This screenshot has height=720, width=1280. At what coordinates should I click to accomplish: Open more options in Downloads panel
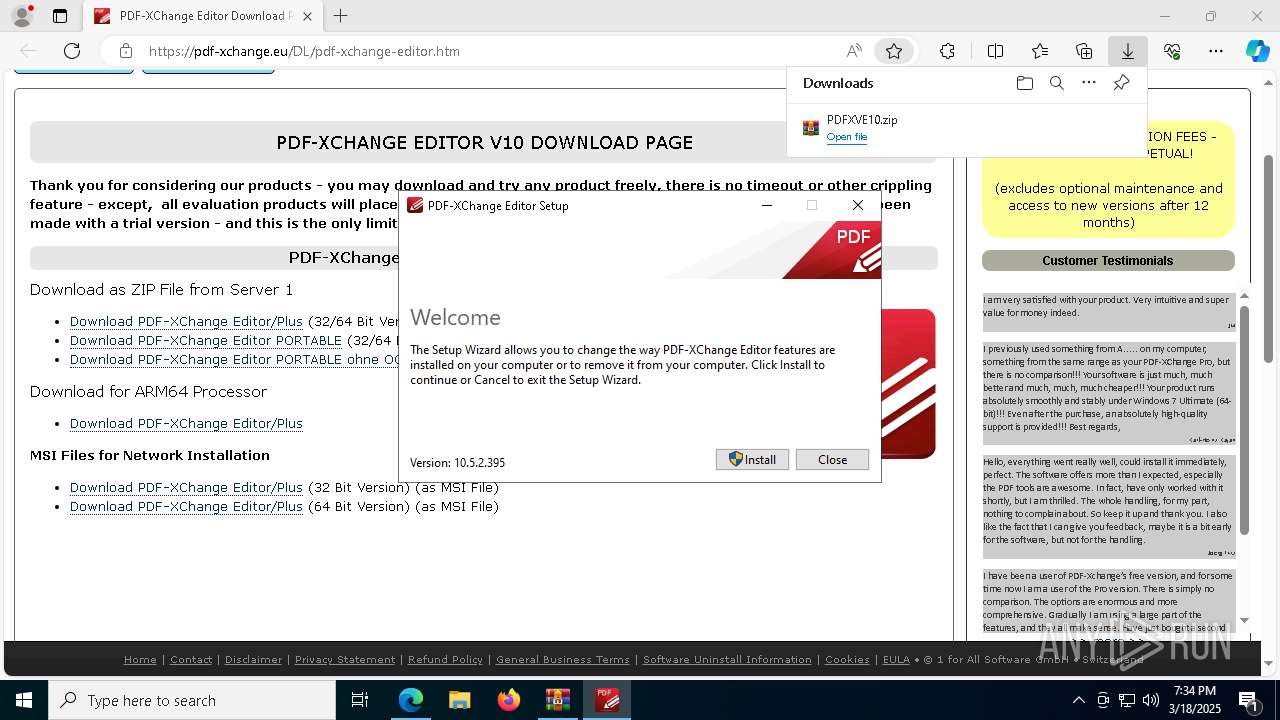pyautogui.click(x=1089, y=83)
